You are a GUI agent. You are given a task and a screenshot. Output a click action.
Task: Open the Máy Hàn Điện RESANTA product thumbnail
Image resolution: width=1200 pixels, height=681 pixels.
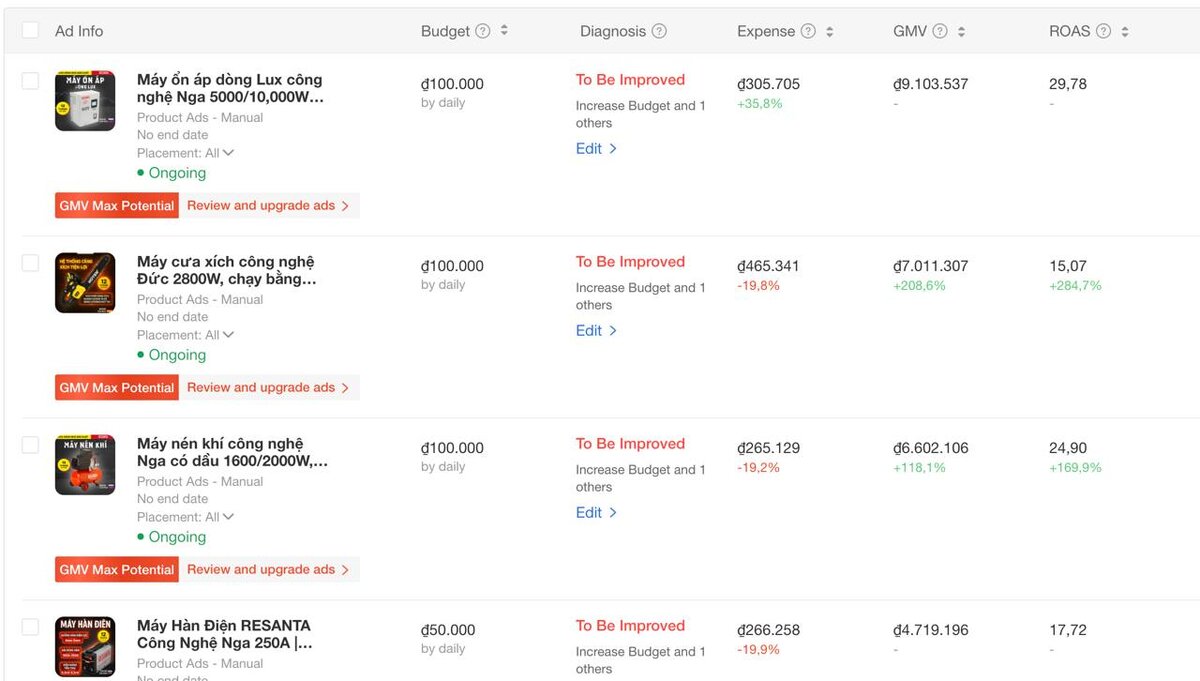tap(85, 647)
